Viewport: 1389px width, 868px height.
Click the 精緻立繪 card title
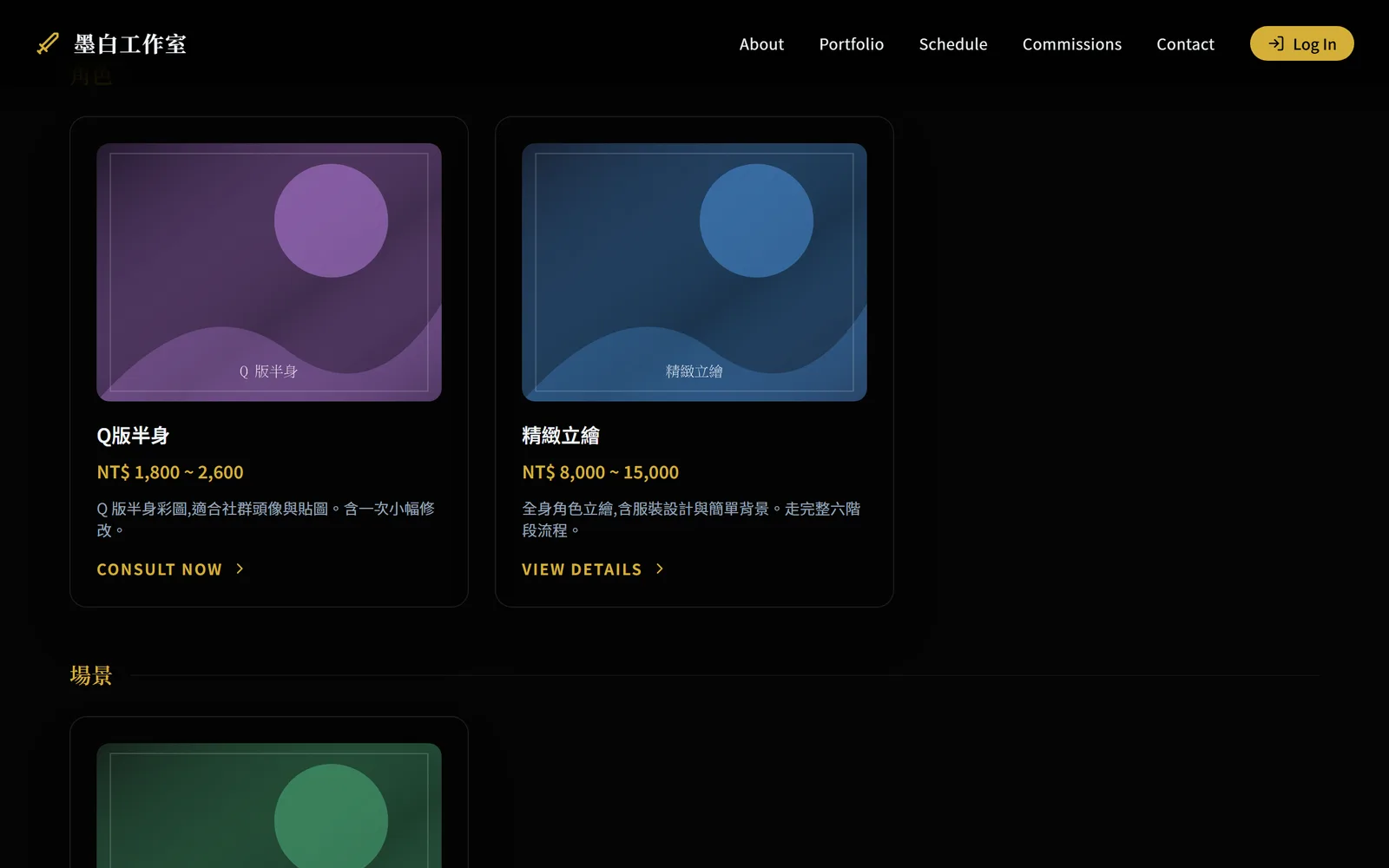(x=561, y=436)
